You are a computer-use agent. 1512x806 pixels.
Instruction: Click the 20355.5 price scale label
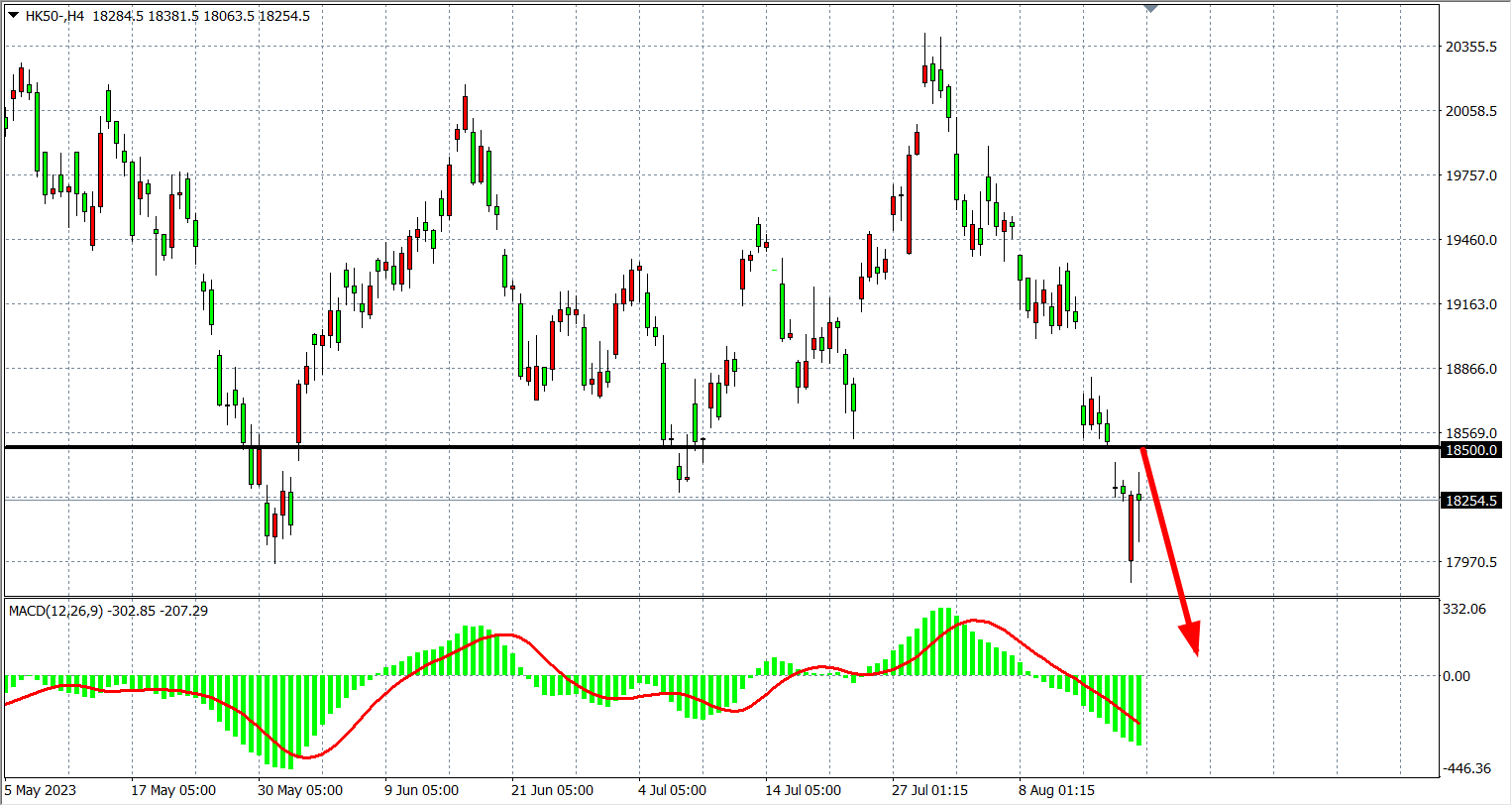coord(1471,47)
